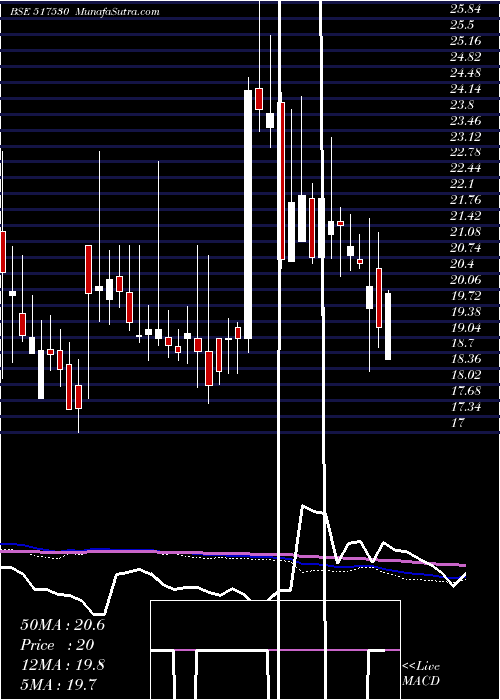Click the 18.02 price axis label
Viewport: 500px width, 700px height.
tap(465, 375)
